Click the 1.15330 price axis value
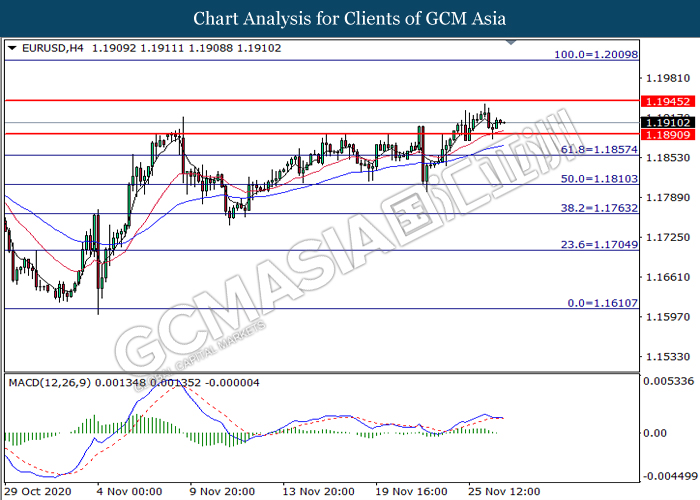 [668, 357]
